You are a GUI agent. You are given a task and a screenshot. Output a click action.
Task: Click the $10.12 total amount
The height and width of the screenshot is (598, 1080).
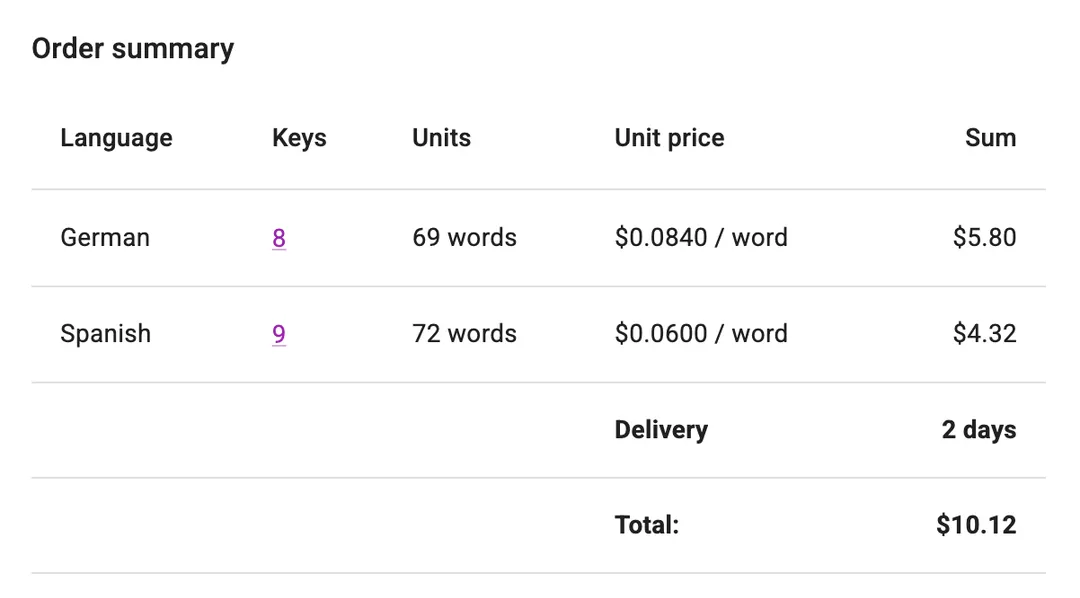point(976,525)
